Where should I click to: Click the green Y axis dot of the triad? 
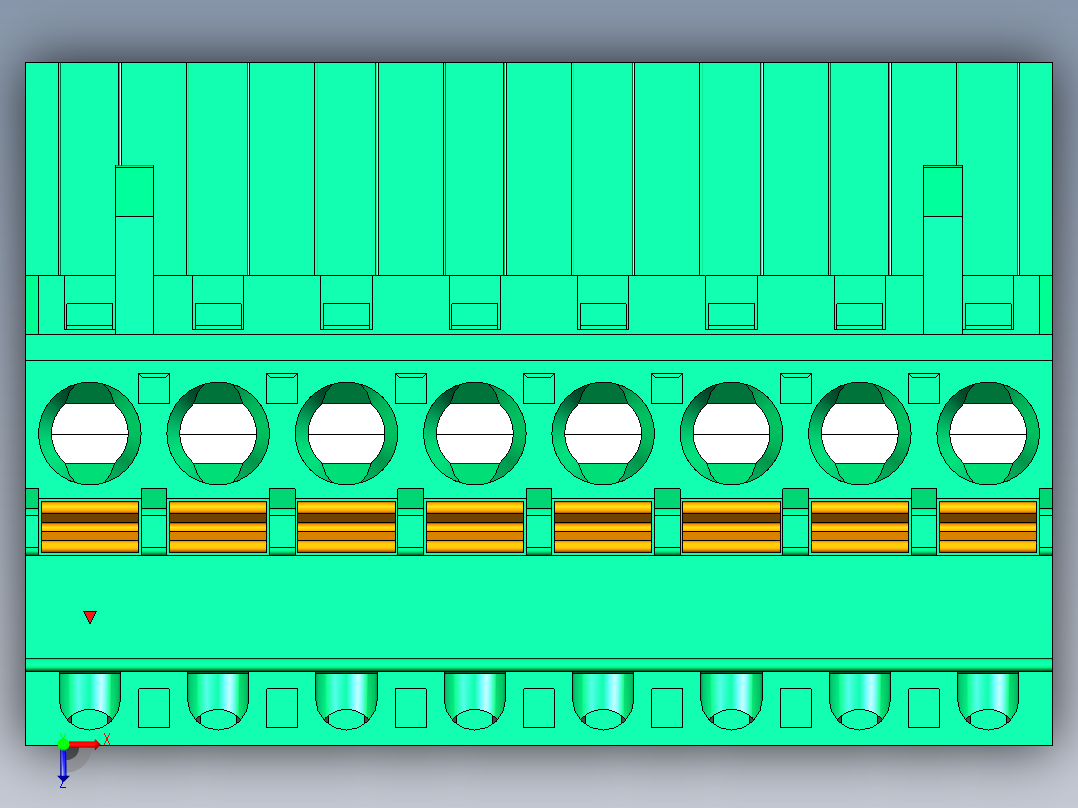(x=63, y=744)
